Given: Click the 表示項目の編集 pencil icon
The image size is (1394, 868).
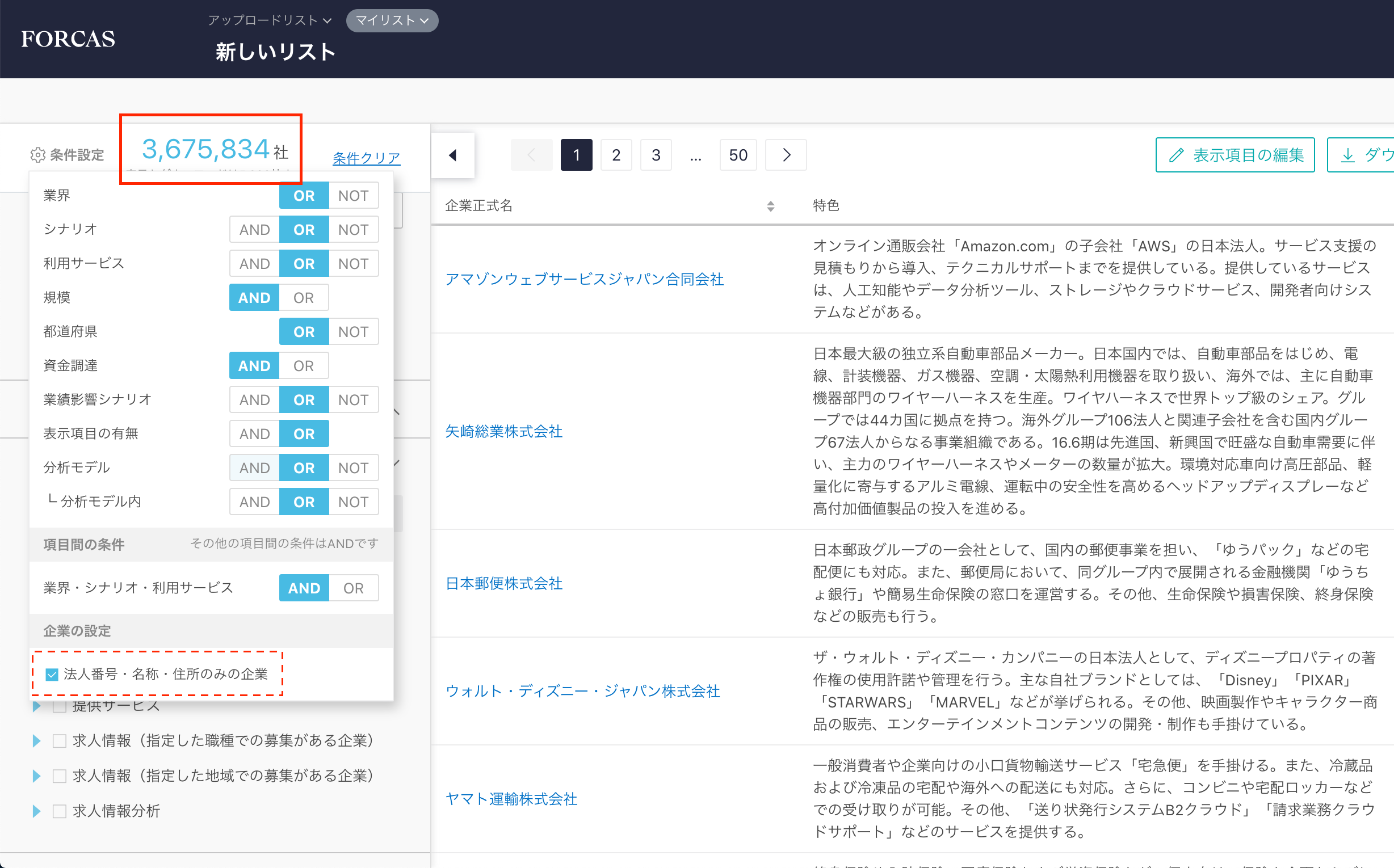Looking at the screenshot, I should pos(1175,155).
